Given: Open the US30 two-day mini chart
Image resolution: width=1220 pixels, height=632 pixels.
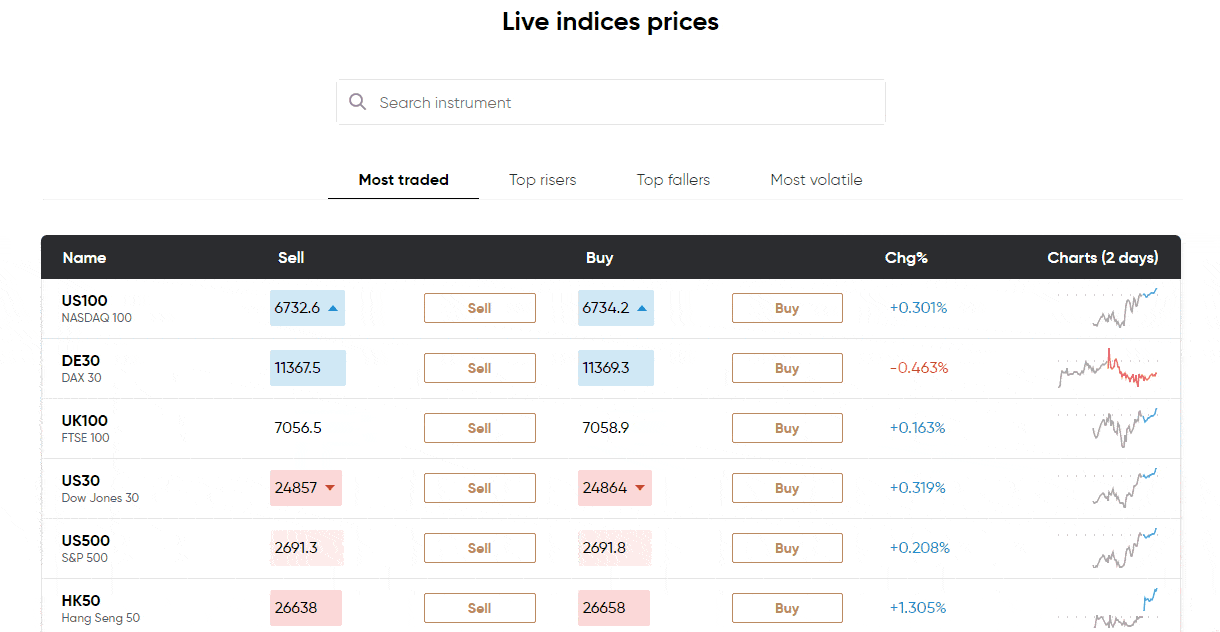Looking at the screenshot, I should [1109, 488].
